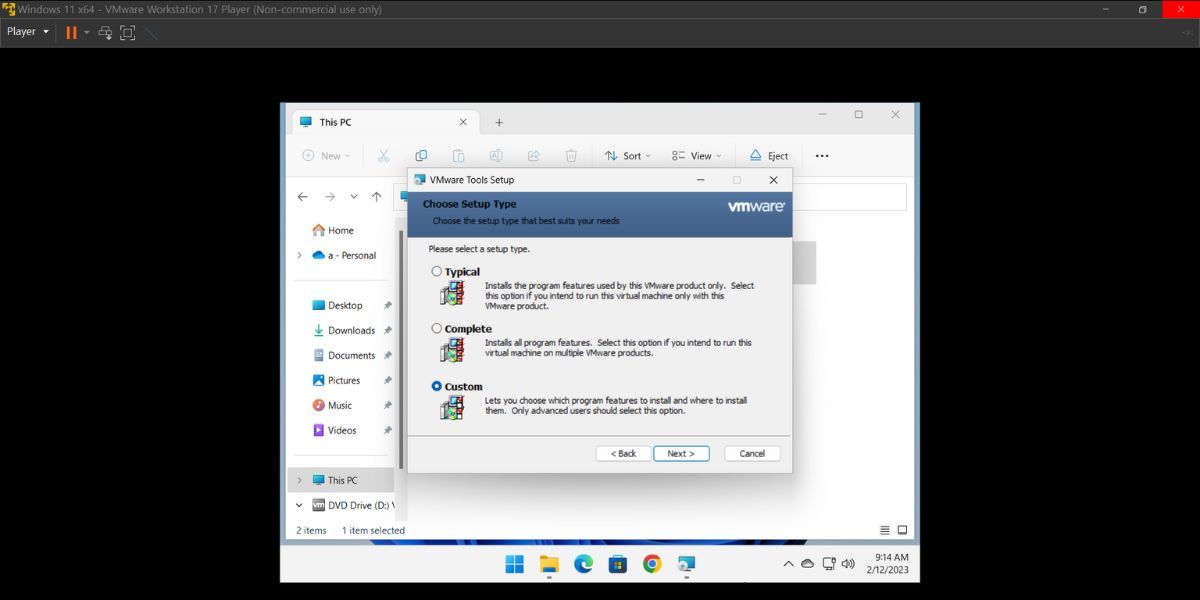Send Ctrl+Alt+Del using the toolbar icon
The image size is (1200, 600).
coord(105,32)
